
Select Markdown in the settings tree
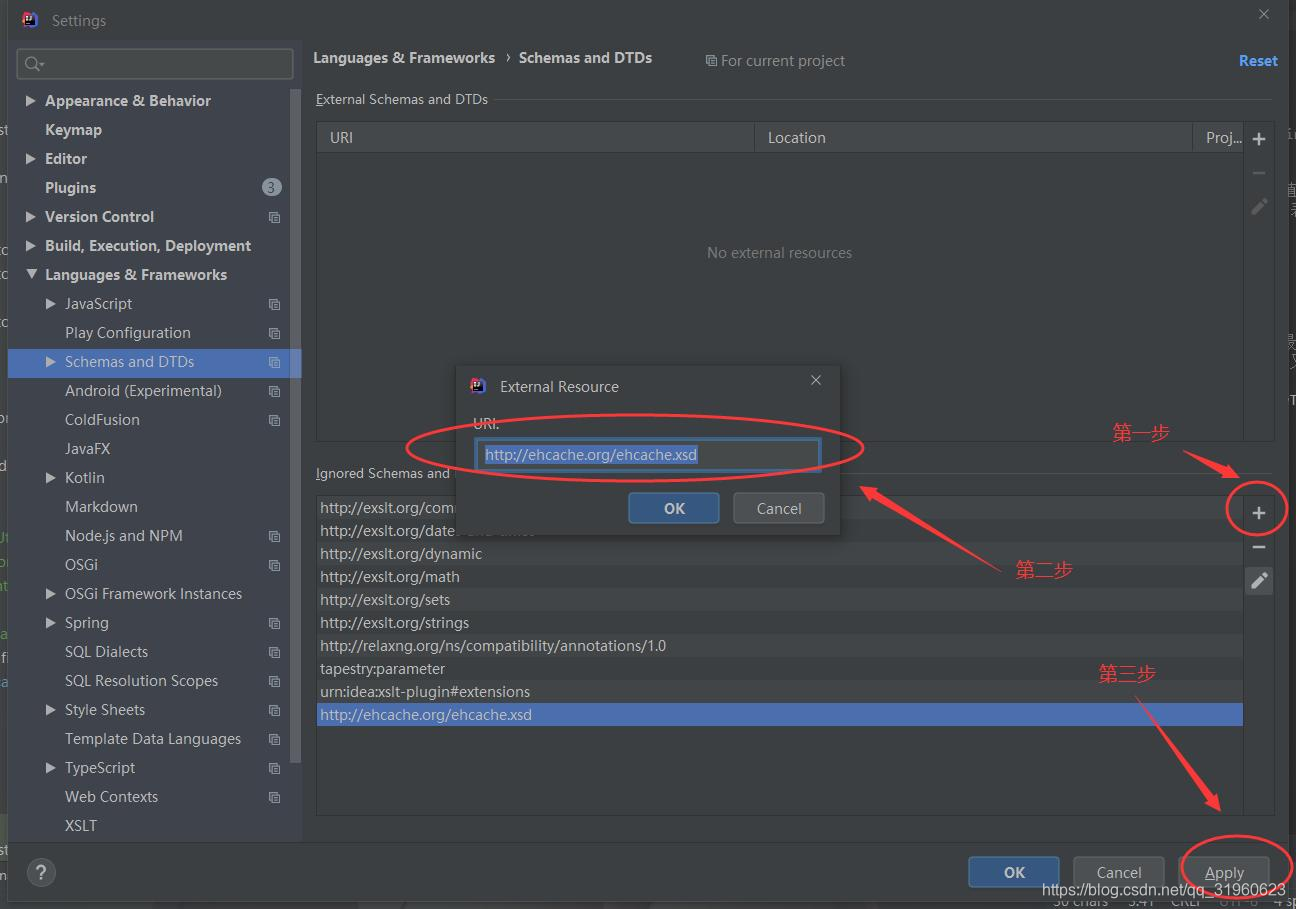click(x=101, y=507)
